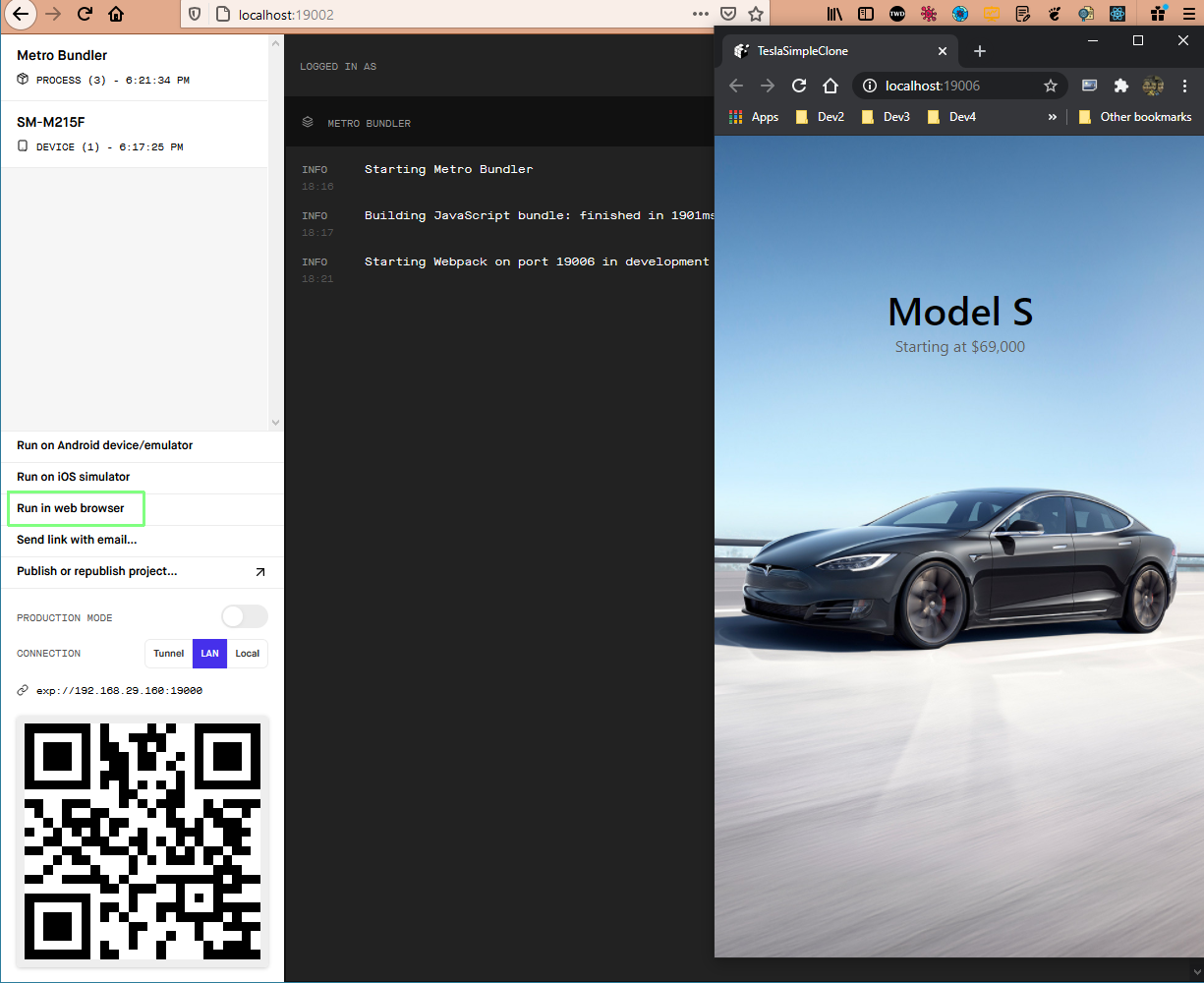The image size is (1204, 983).
Task: Click the Metro Bundler log panel header
Action: (499, 123)
